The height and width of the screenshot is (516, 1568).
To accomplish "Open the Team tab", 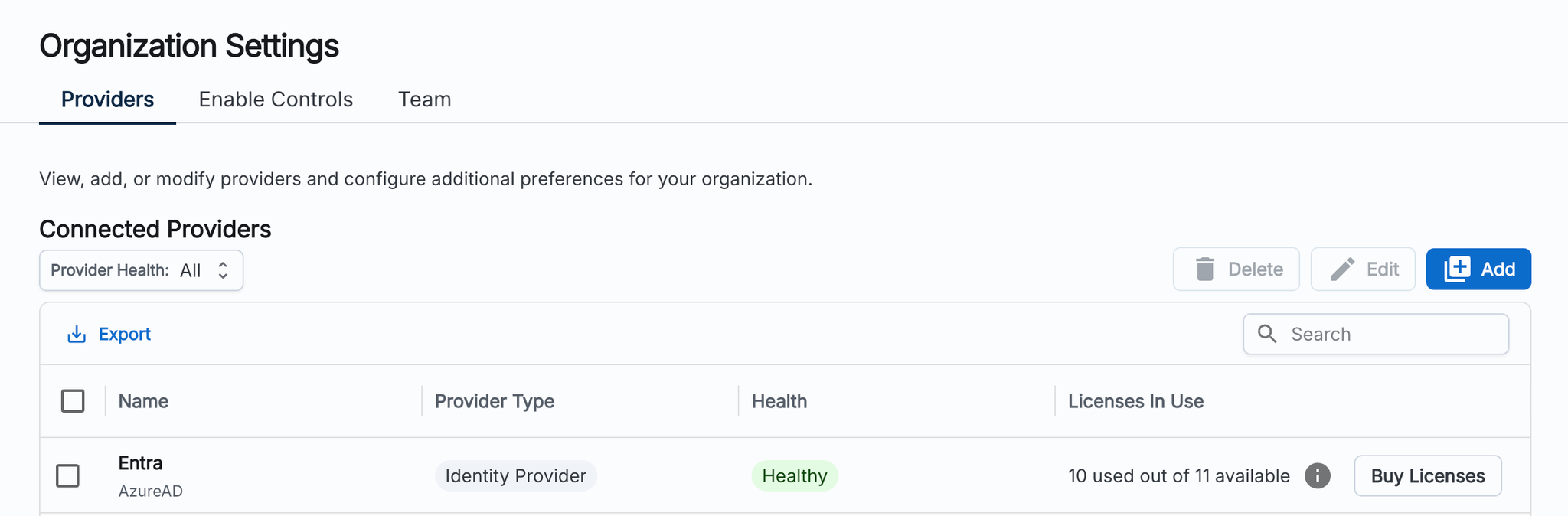I will pyautogui.click(x=424, y=100).
